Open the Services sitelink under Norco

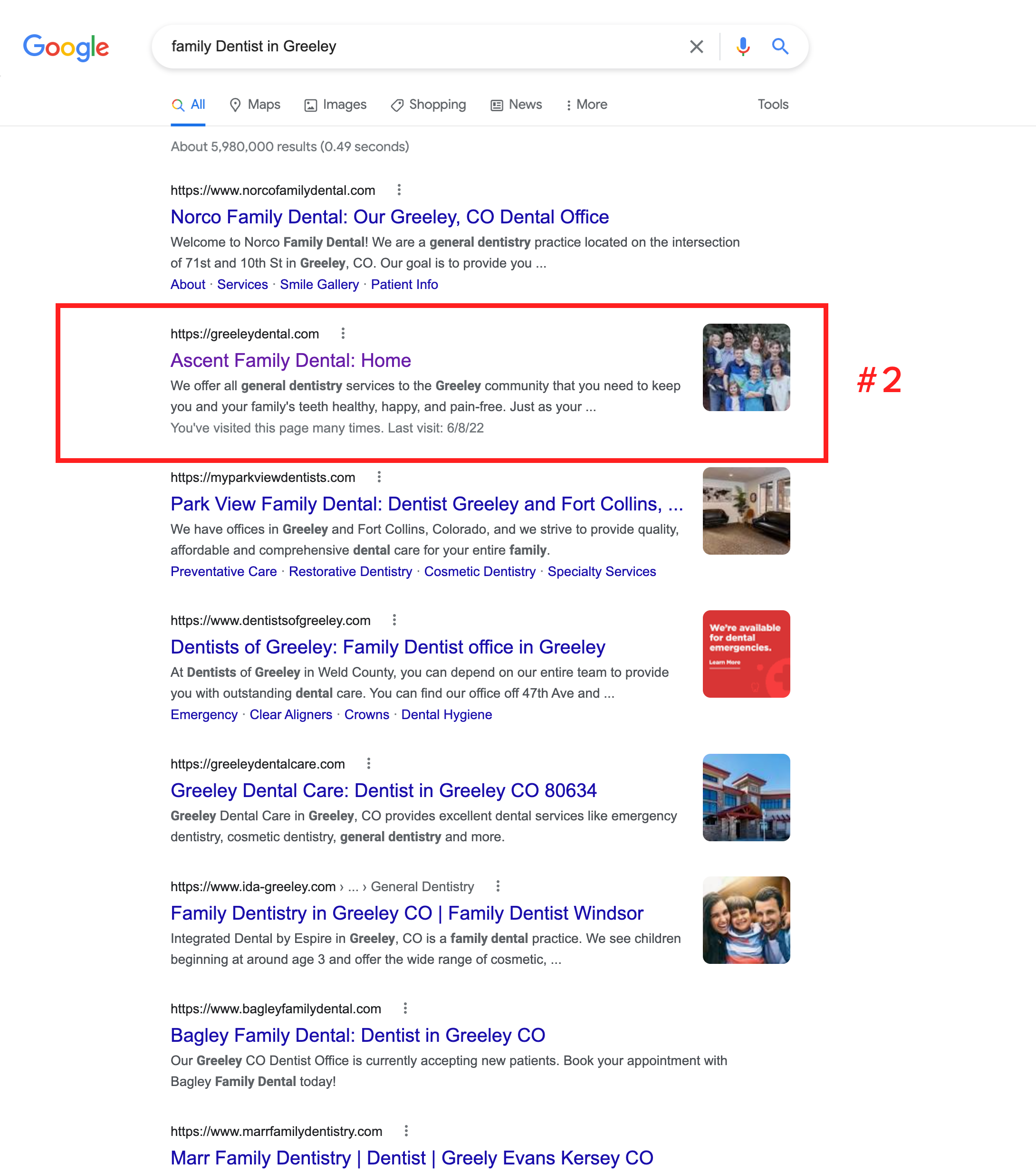(242, 285)
